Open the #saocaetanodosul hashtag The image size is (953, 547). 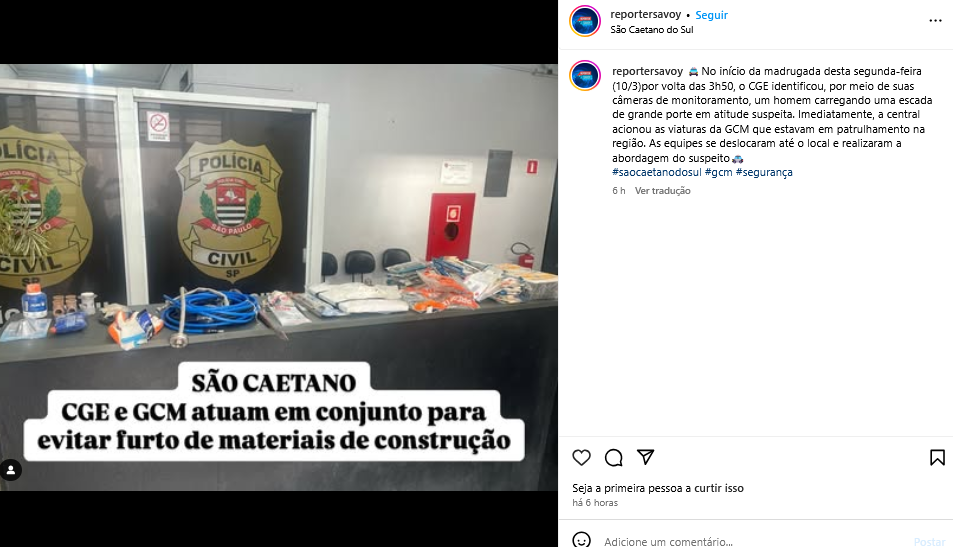pos(656,173)
